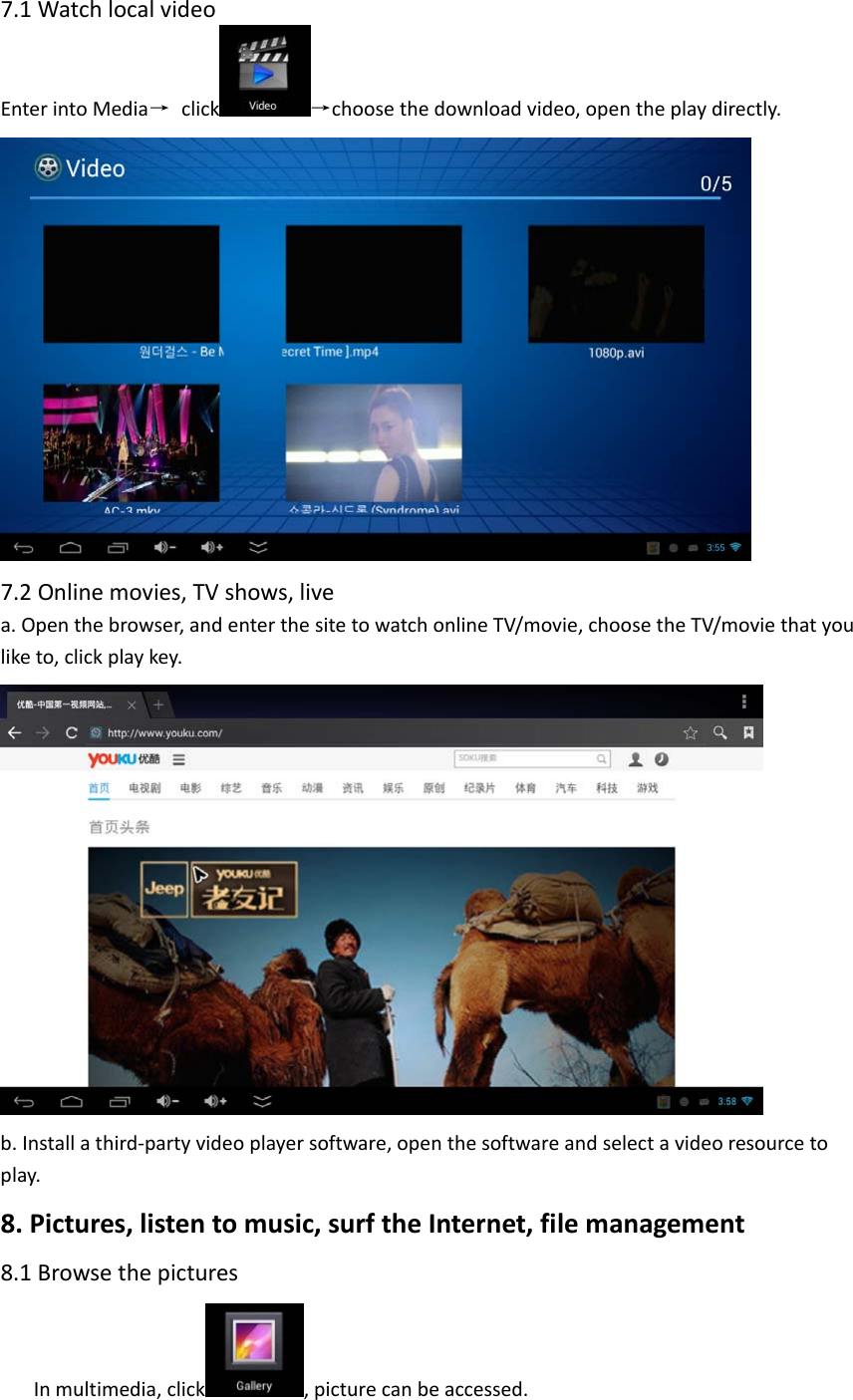Open a new browser tab with plus
This screenshot has height=1400, width=853.
pyautogui.click(x=158, y=703)
